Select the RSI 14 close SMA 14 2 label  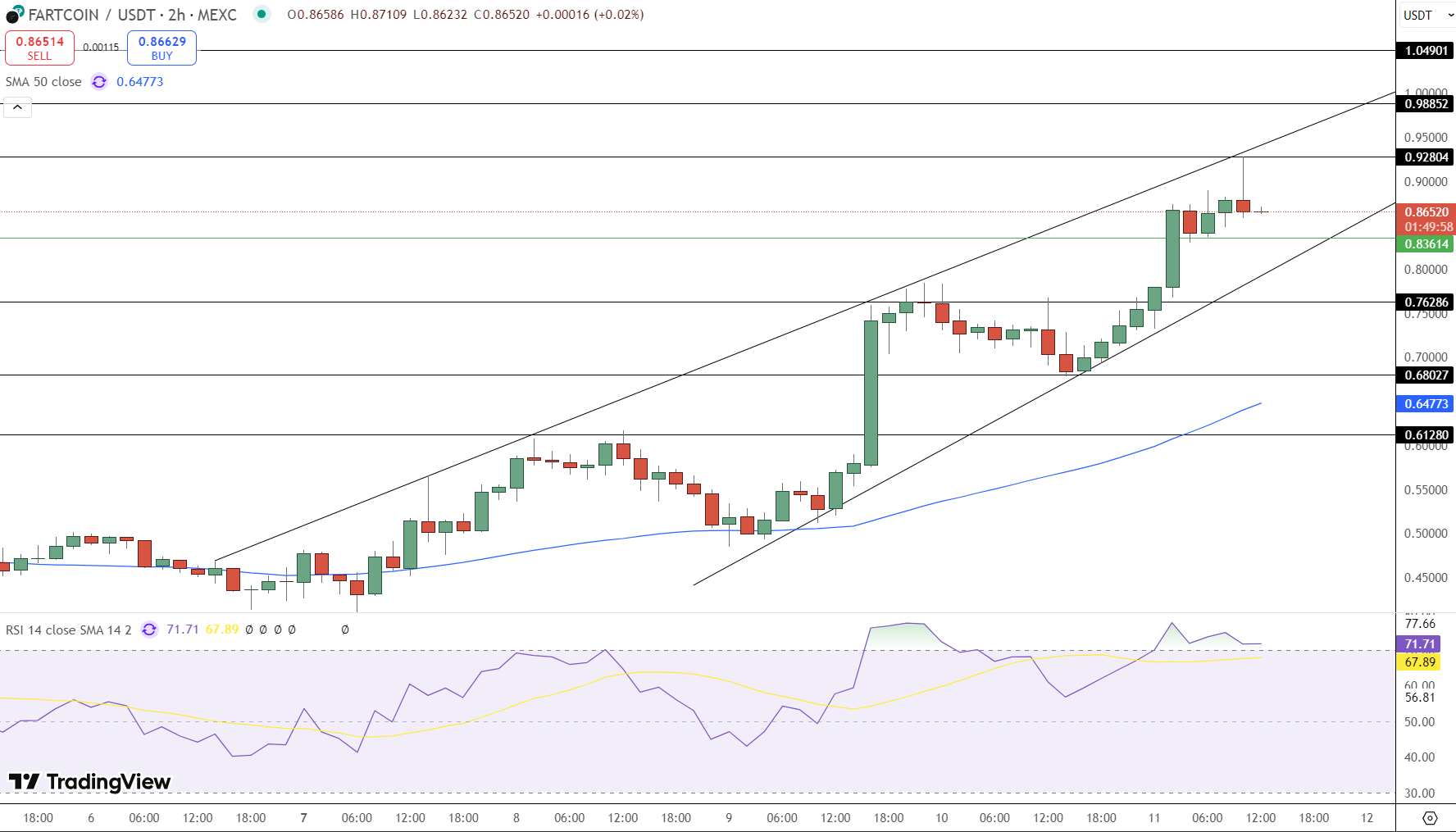(68, 630)
